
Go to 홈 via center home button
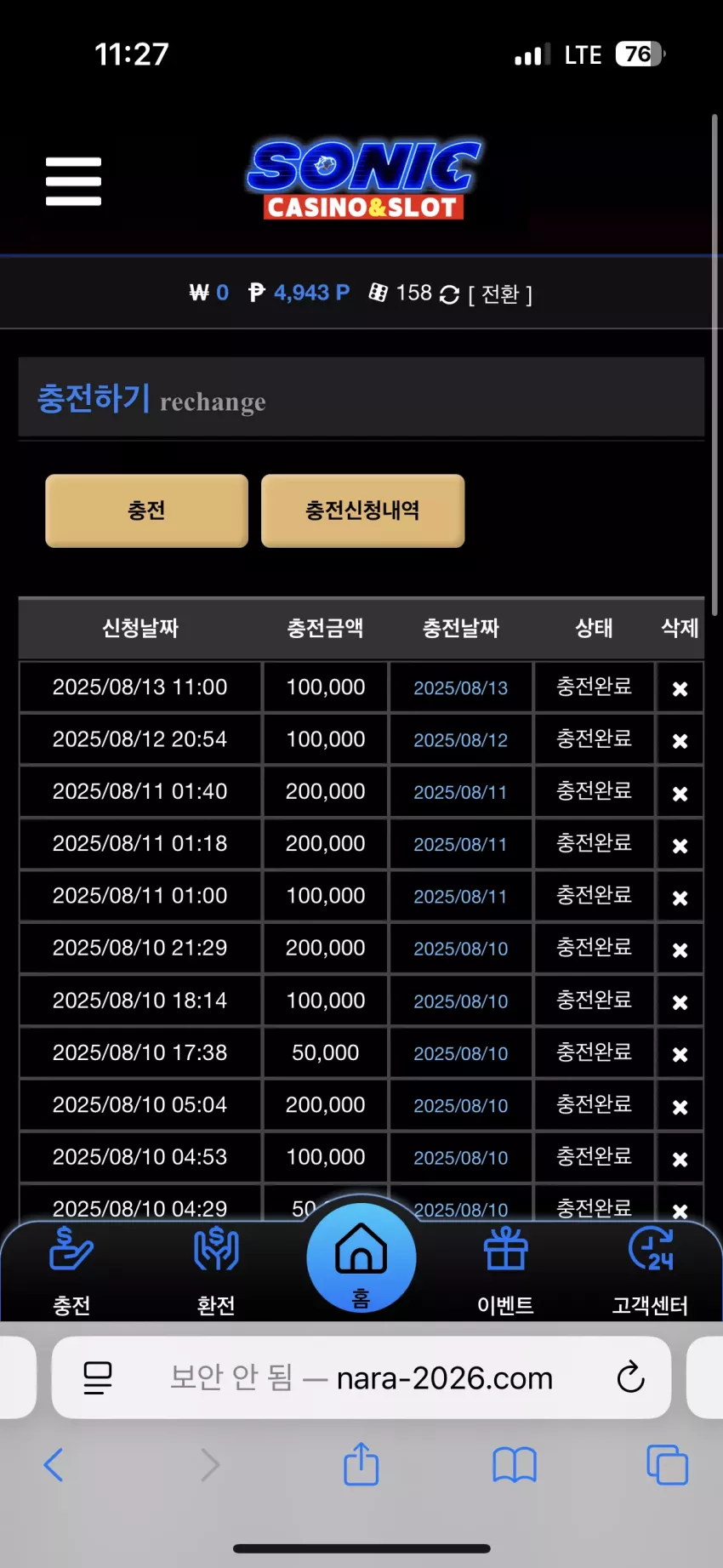click(361, 1257)
